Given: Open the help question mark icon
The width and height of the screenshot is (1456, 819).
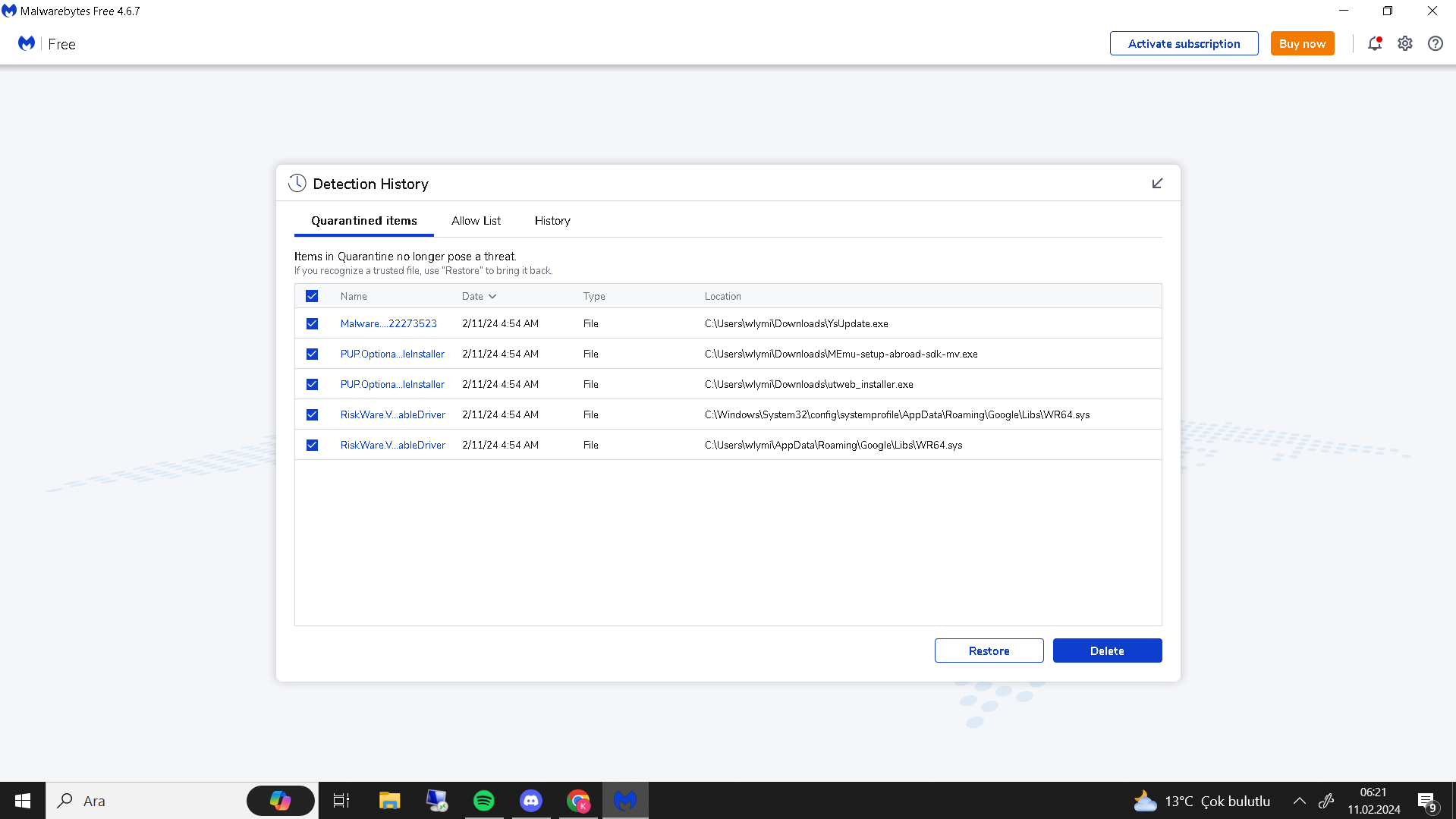Looking at the screenshot, I should click(x=1436, y=43).
